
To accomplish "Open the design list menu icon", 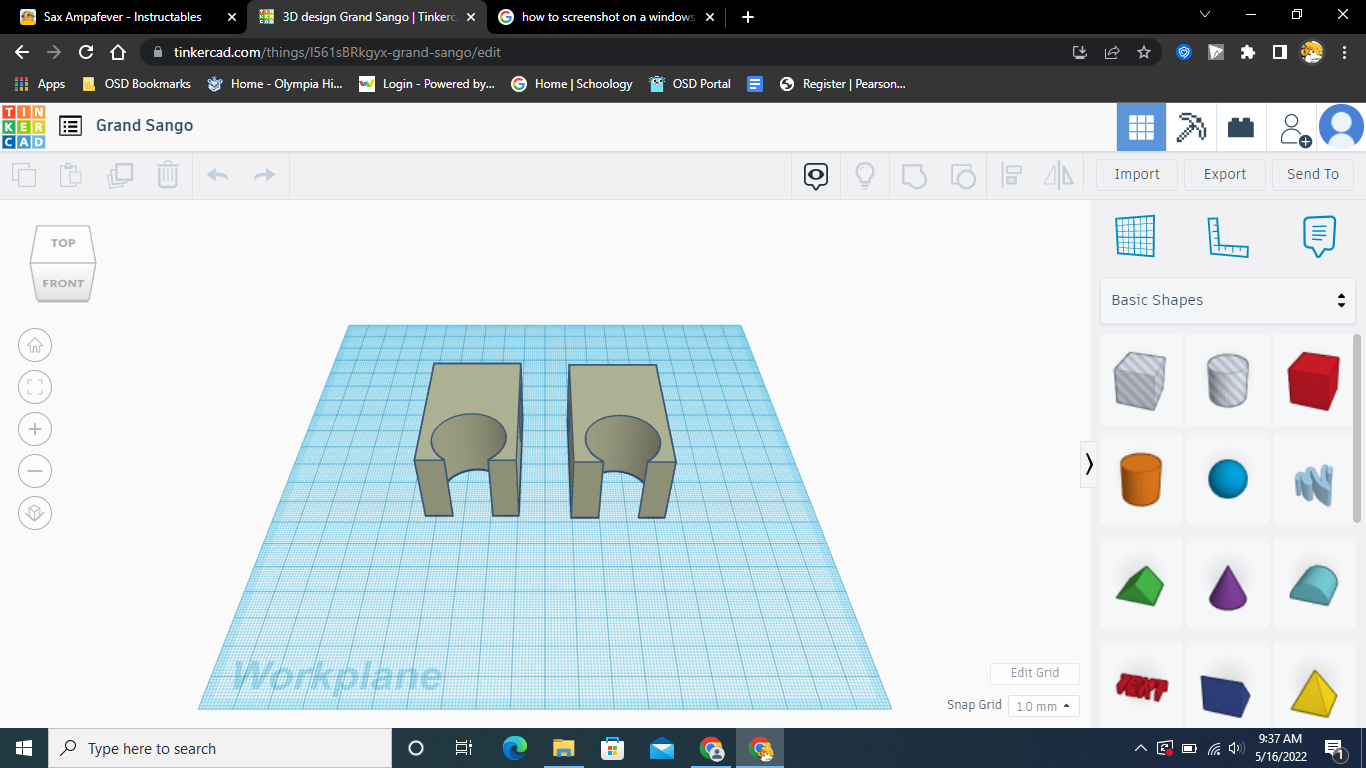I will coord(70,126).
